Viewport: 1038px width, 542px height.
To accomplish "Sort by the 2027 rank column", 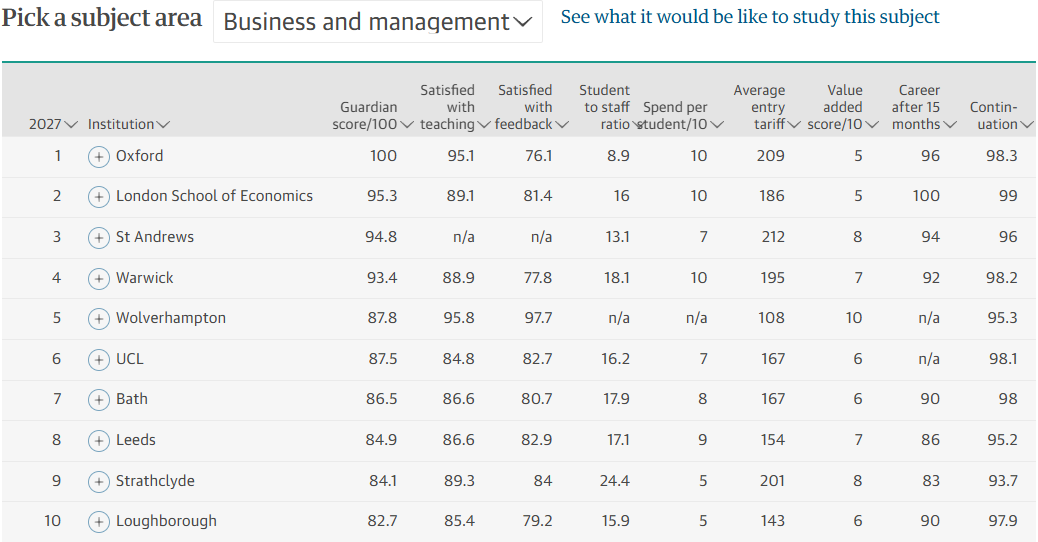I will (53, 124).
